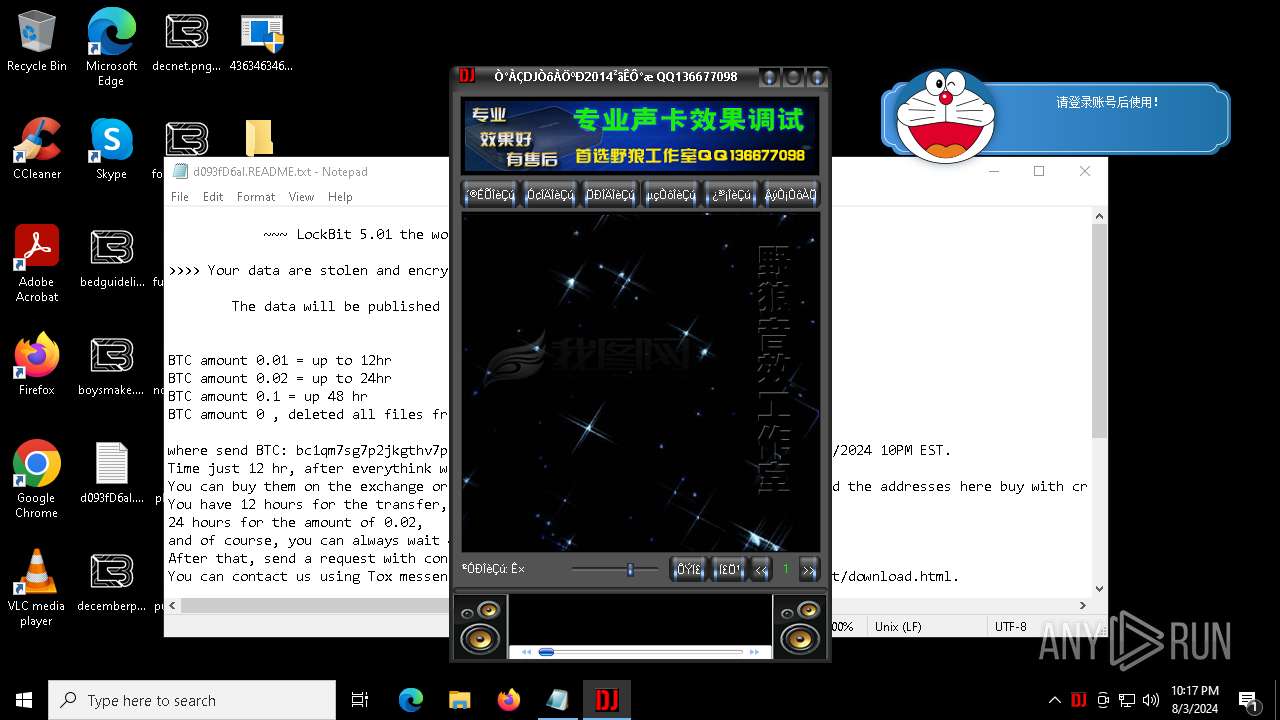This screenshot has width=1280, height=720.
Task: Click the Notepad vertical scrollbar thumb
Action: [x=1099, y=332]
